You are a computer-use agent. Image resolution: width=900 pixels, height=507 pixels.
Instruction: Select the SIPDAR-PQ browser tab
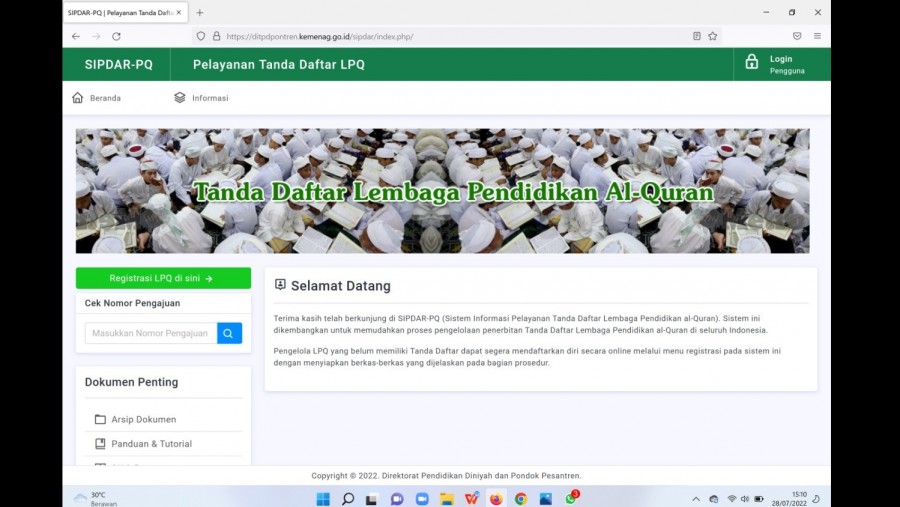tap(126, 13)
